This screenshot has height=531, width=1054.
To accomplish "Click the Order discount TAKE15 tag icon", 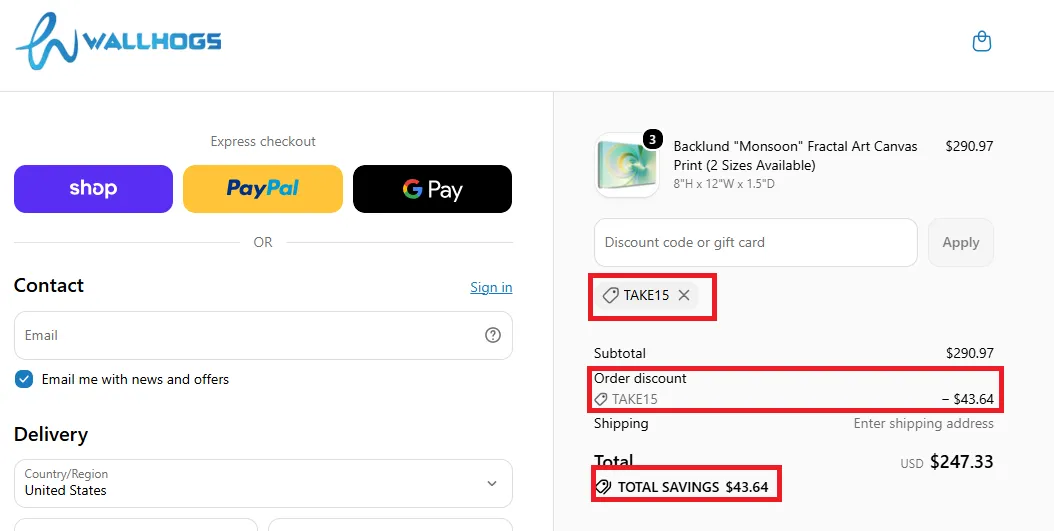I will [x=601, y=399].
